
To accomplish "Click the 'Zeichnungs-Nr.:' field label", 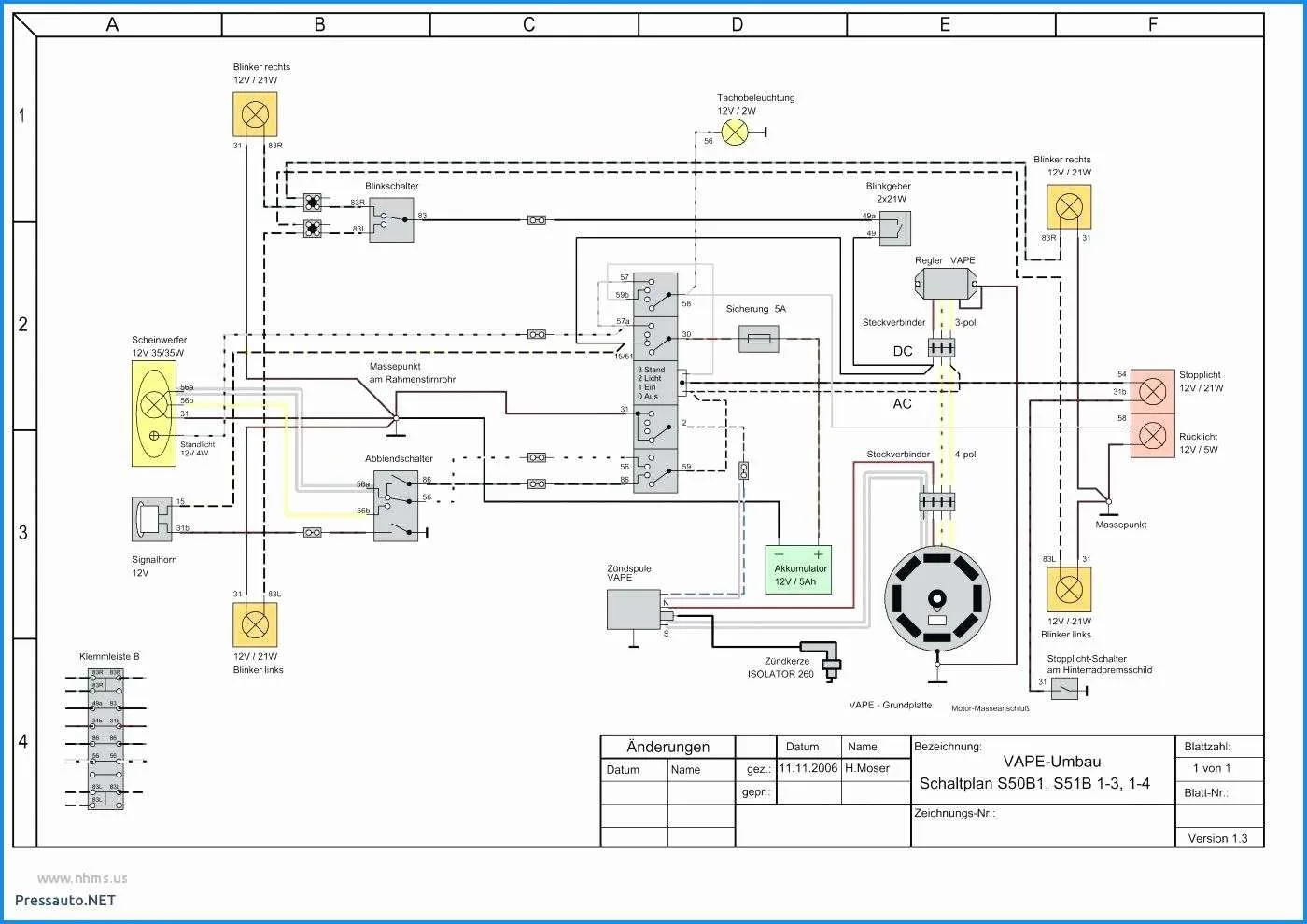I will pos(955,813).
